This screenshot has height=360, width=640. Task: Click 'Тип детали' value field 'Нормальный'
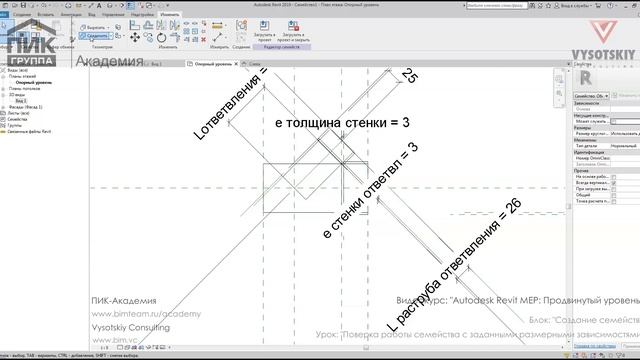[x=625, y=146]
